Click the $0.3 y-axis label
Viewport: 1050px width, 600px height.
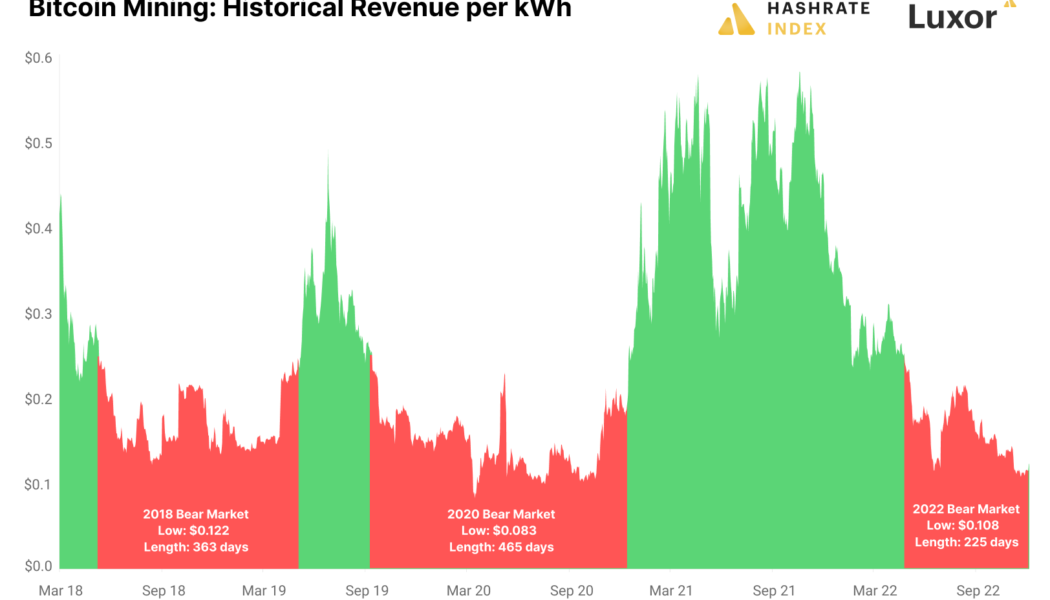coord(39,314)
